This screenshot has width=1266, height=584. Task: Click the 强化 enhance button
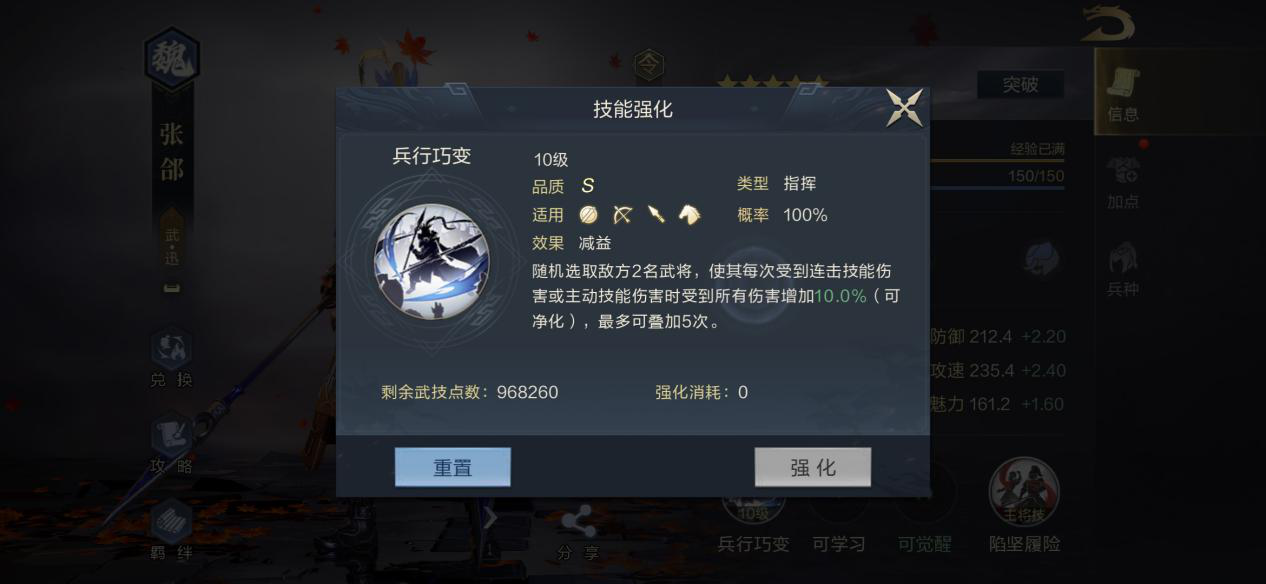pyautogui.click(x=813, y=467)
